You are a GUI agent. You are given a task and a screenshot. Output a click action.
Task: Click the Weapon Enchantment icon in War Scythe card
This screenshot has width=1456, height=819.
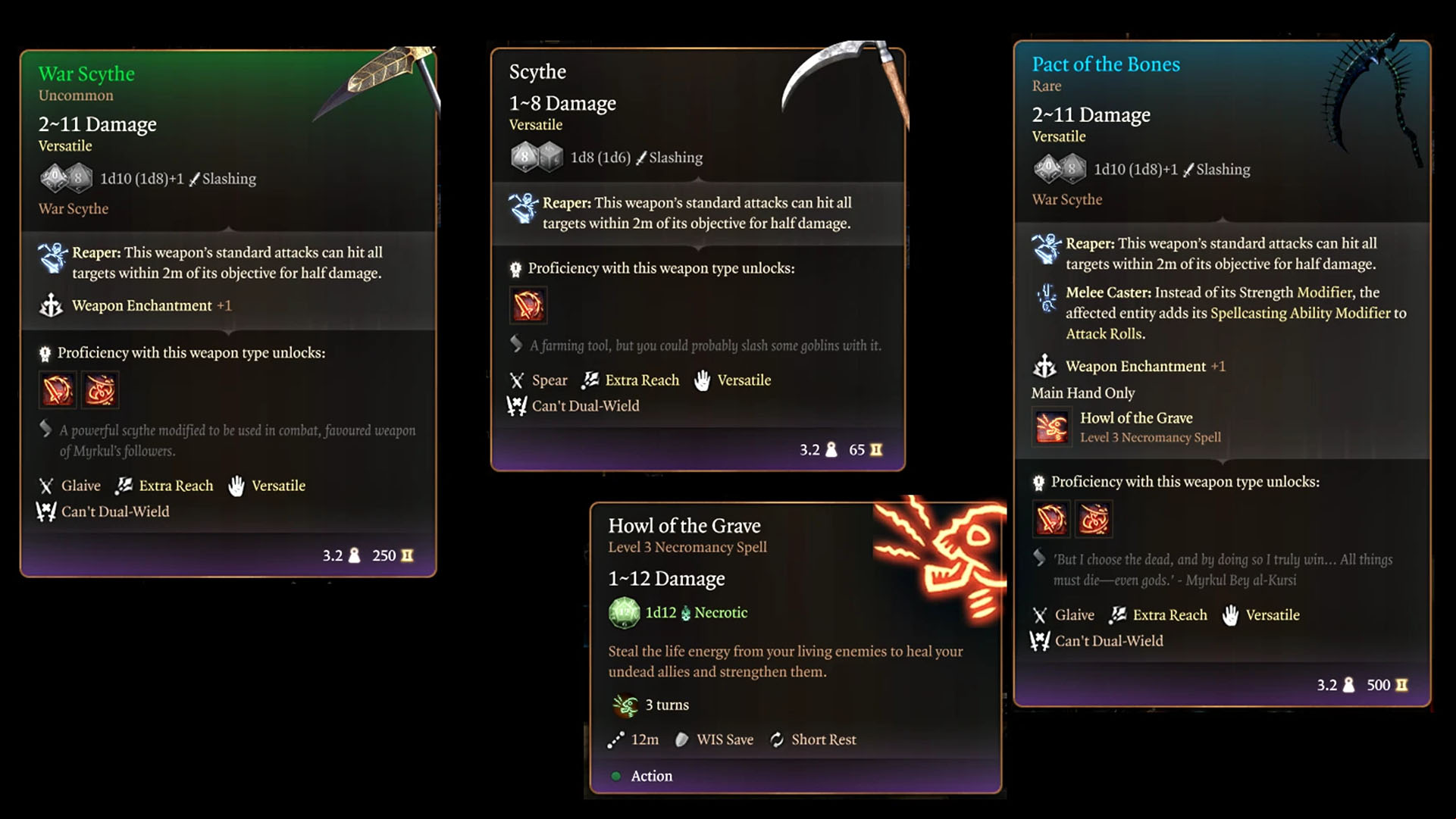[x=51, y=305]
